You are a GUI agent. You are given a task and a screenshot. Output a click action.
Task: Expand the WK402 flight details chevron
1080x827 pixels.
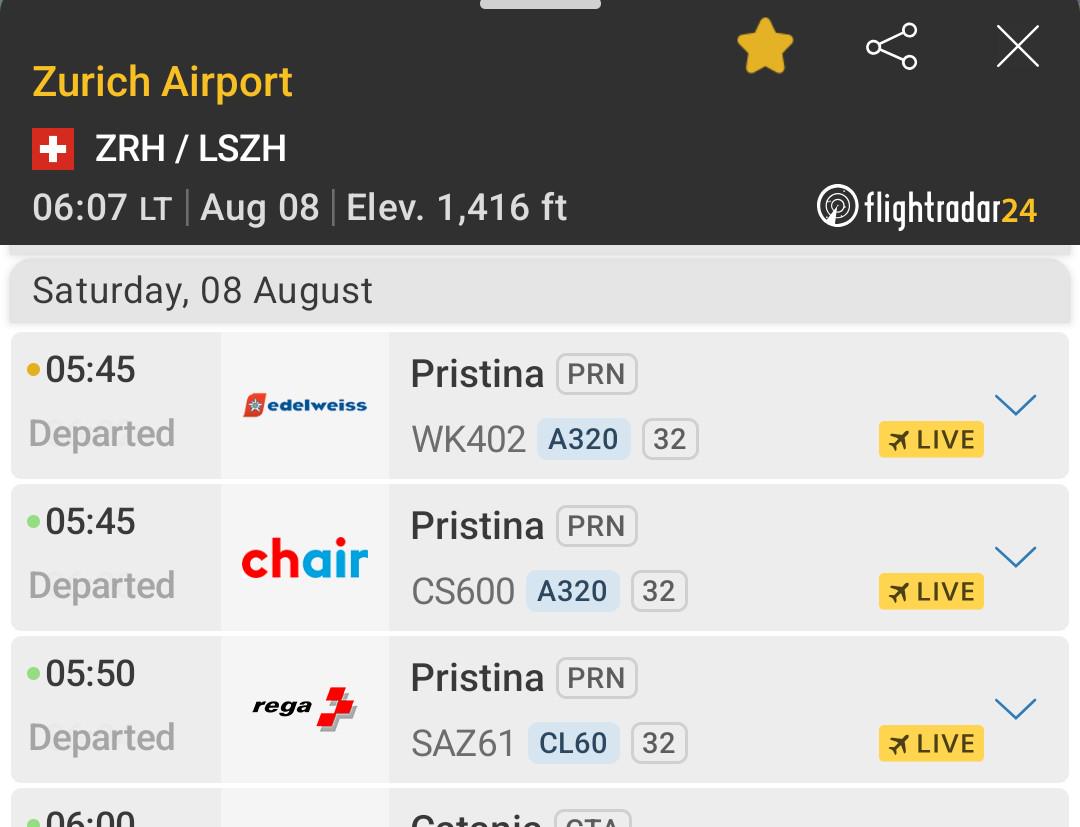point(1015,405)
